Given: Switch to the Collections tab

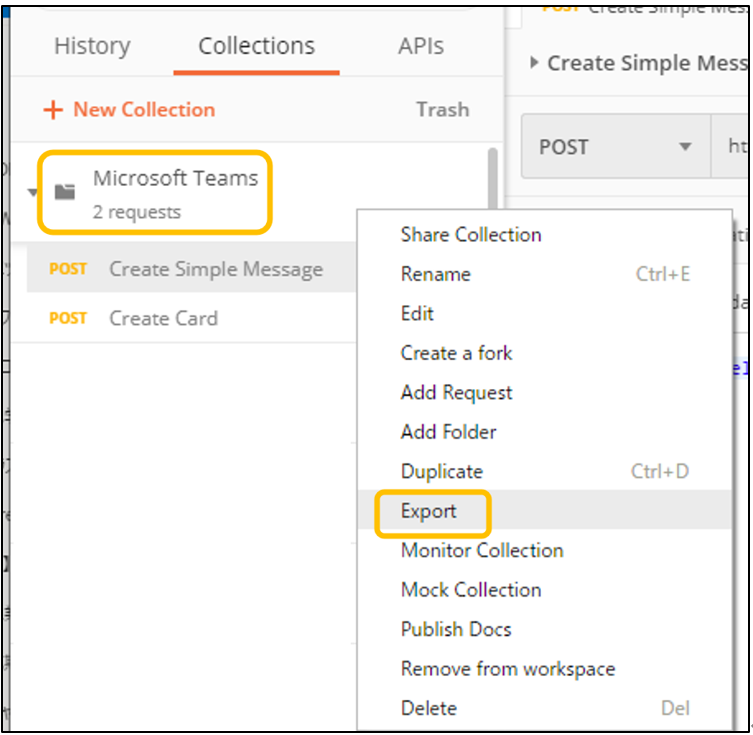Looking at the screenshot, I should (x=256, y=47).
